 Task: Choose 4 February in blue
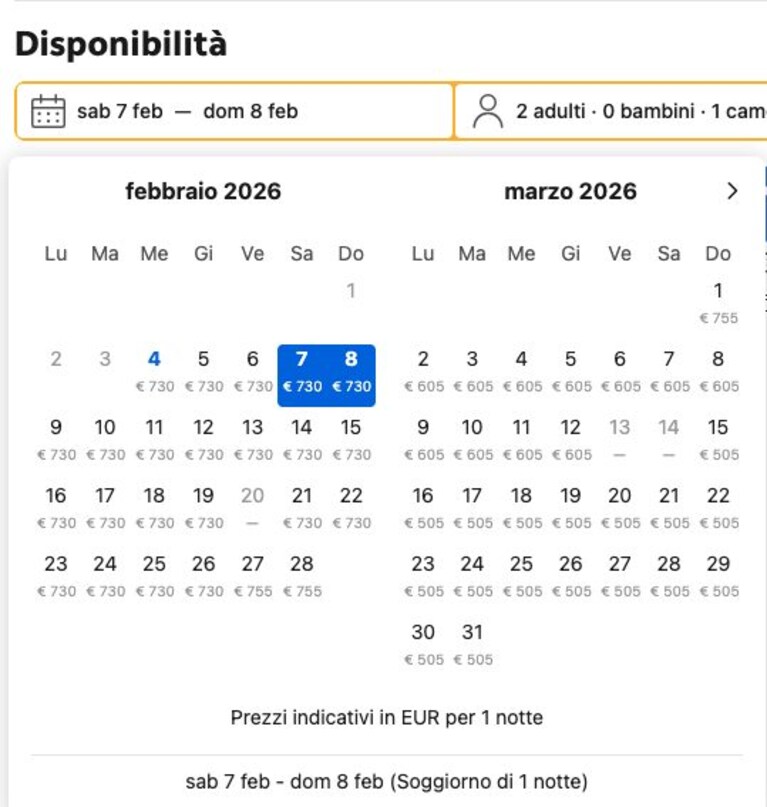(154, 372)
